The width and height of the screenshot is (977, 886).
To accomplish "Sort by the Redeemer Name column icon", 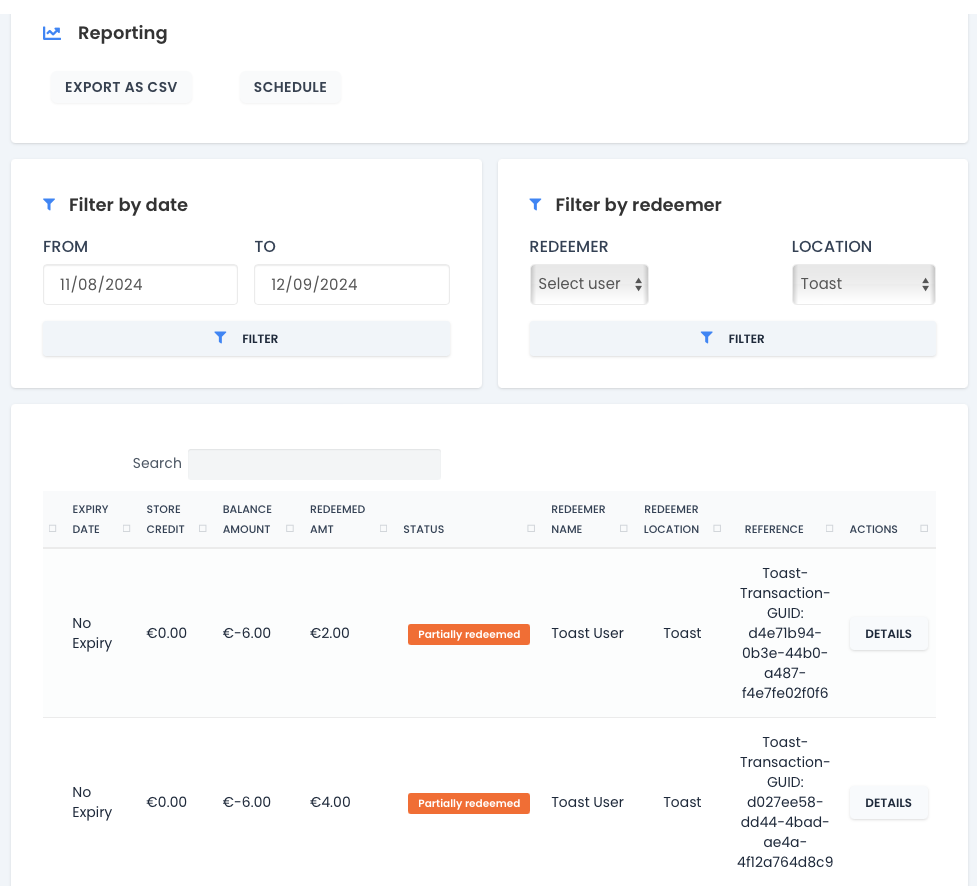I will pos(623,529).
